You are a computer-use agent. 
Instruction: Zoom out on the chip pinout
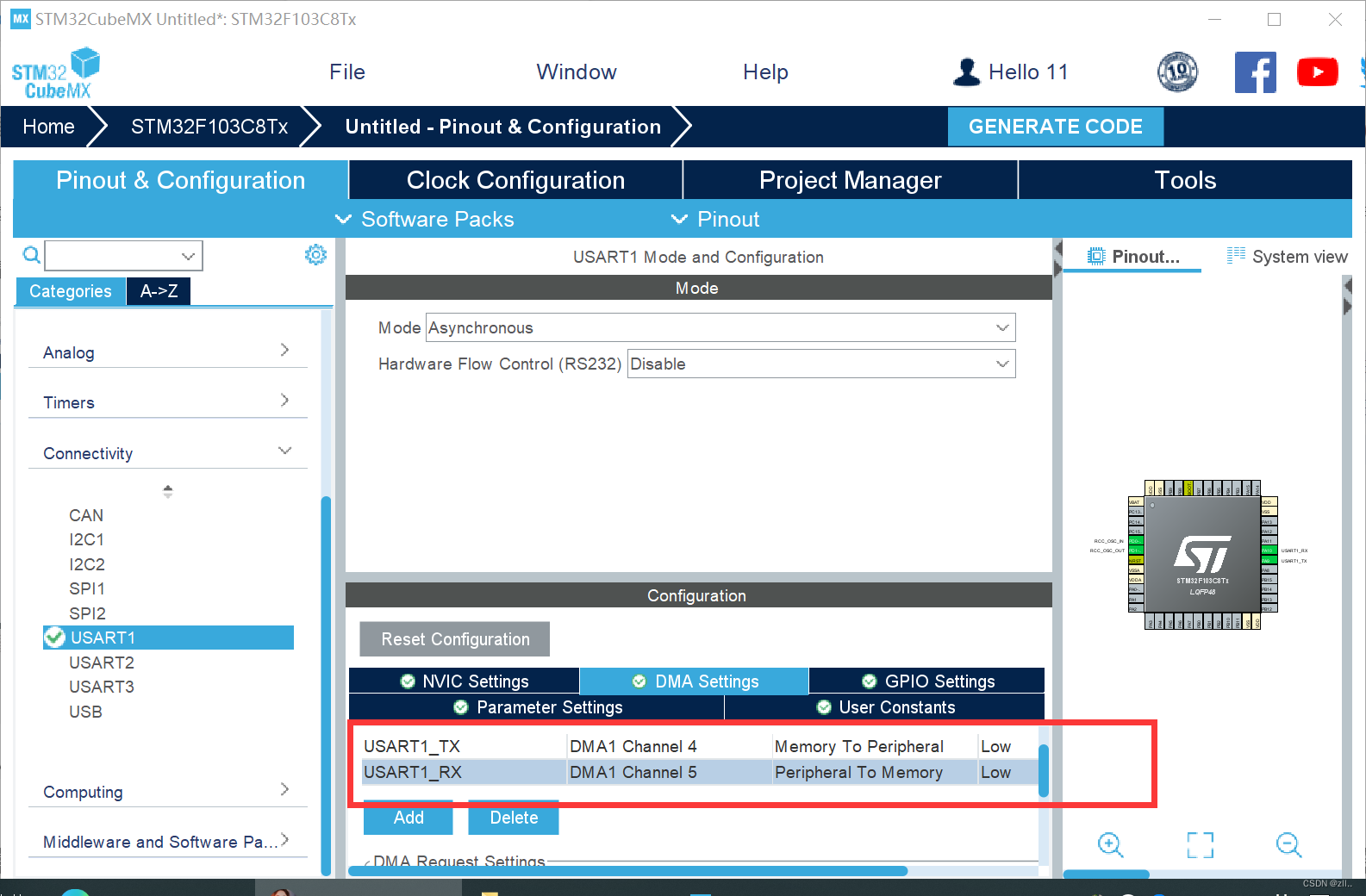tap(1289, 845)
